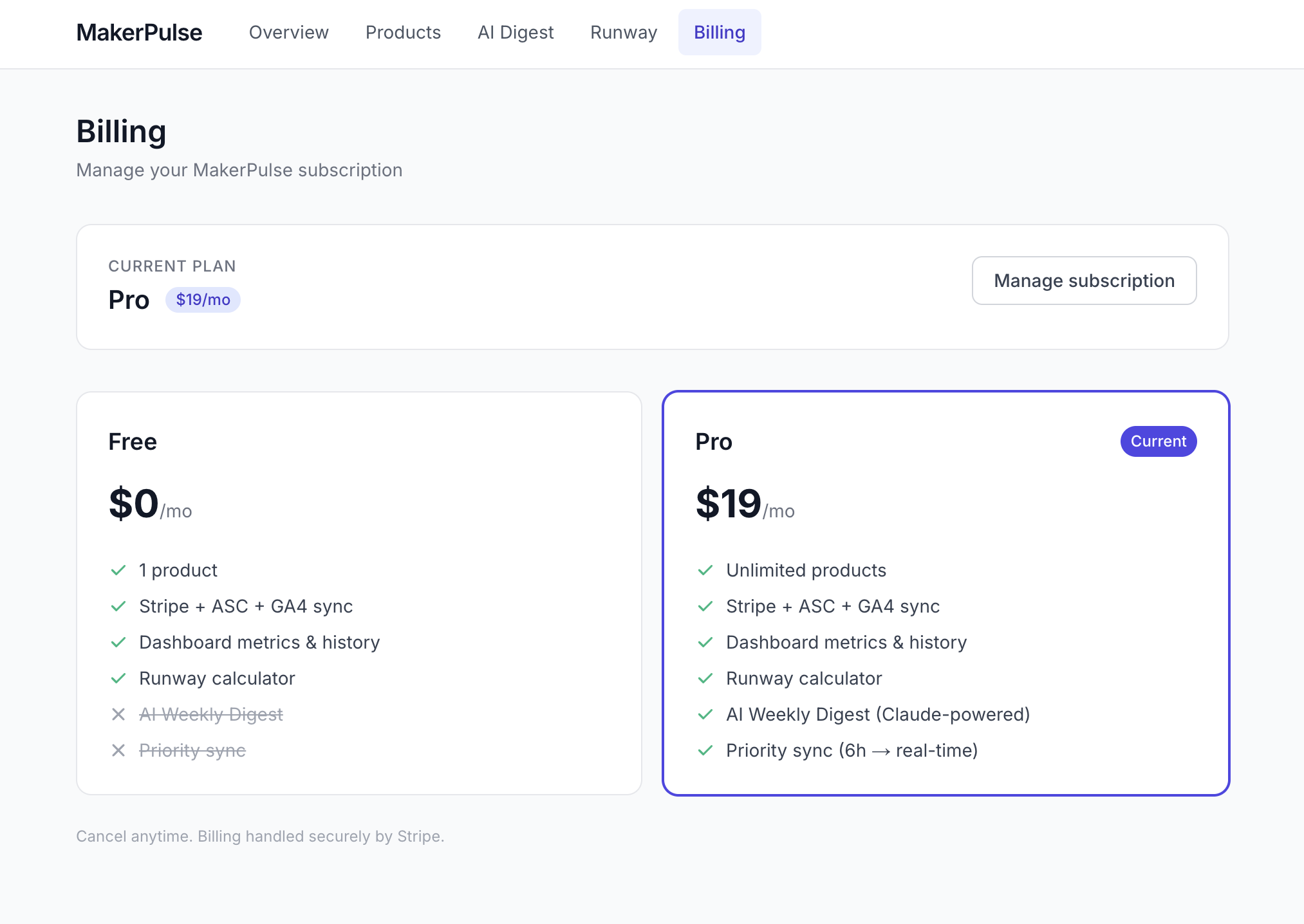Screen dimensions: 1304x924
Task: Go to the Overview tab
Action: coord(289,32)
